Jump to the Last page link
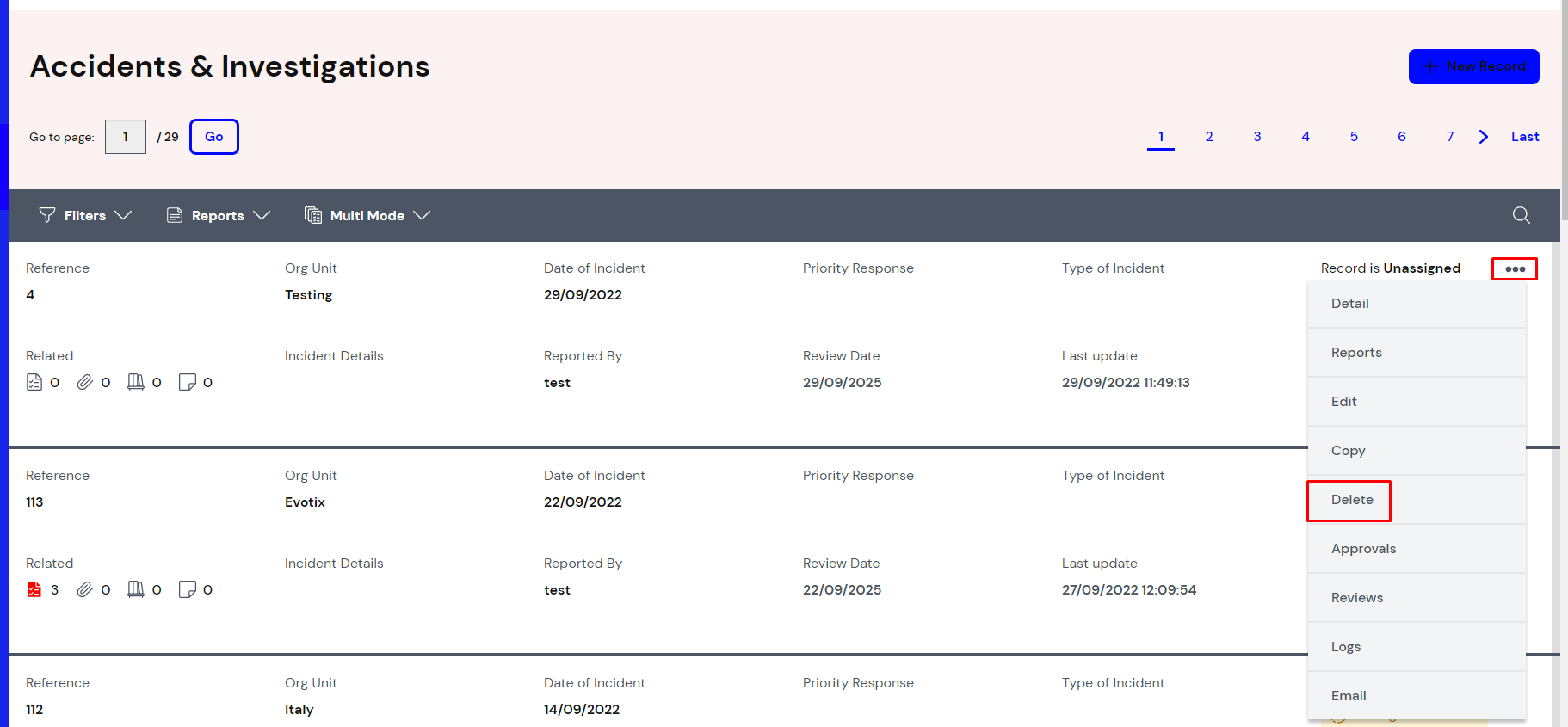1568x727 pixels. [x=1524, y=137]
